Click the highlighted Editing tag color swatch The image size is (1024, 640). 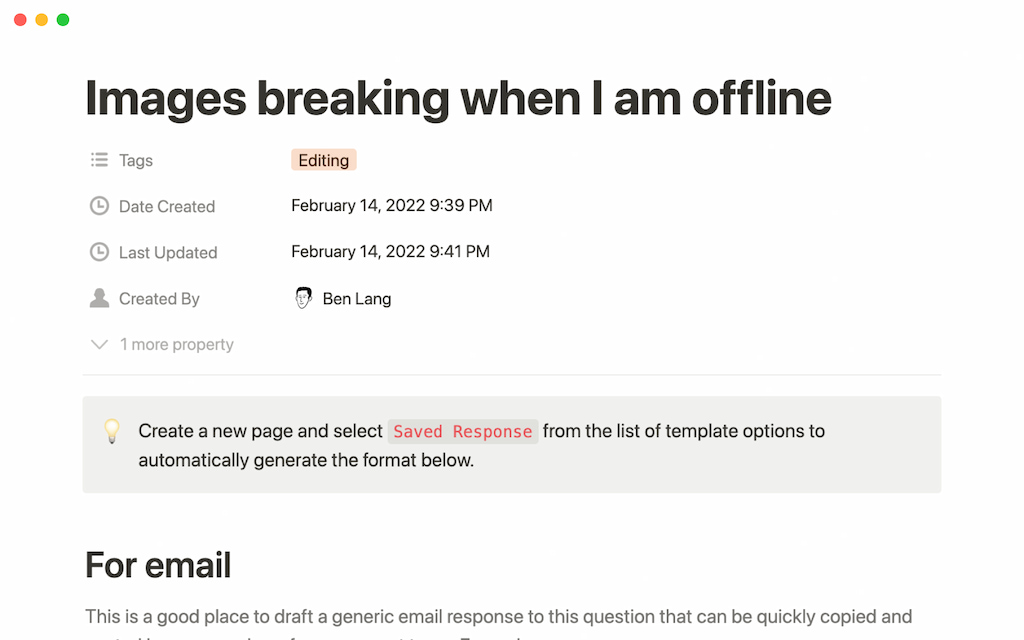point(323,160)
